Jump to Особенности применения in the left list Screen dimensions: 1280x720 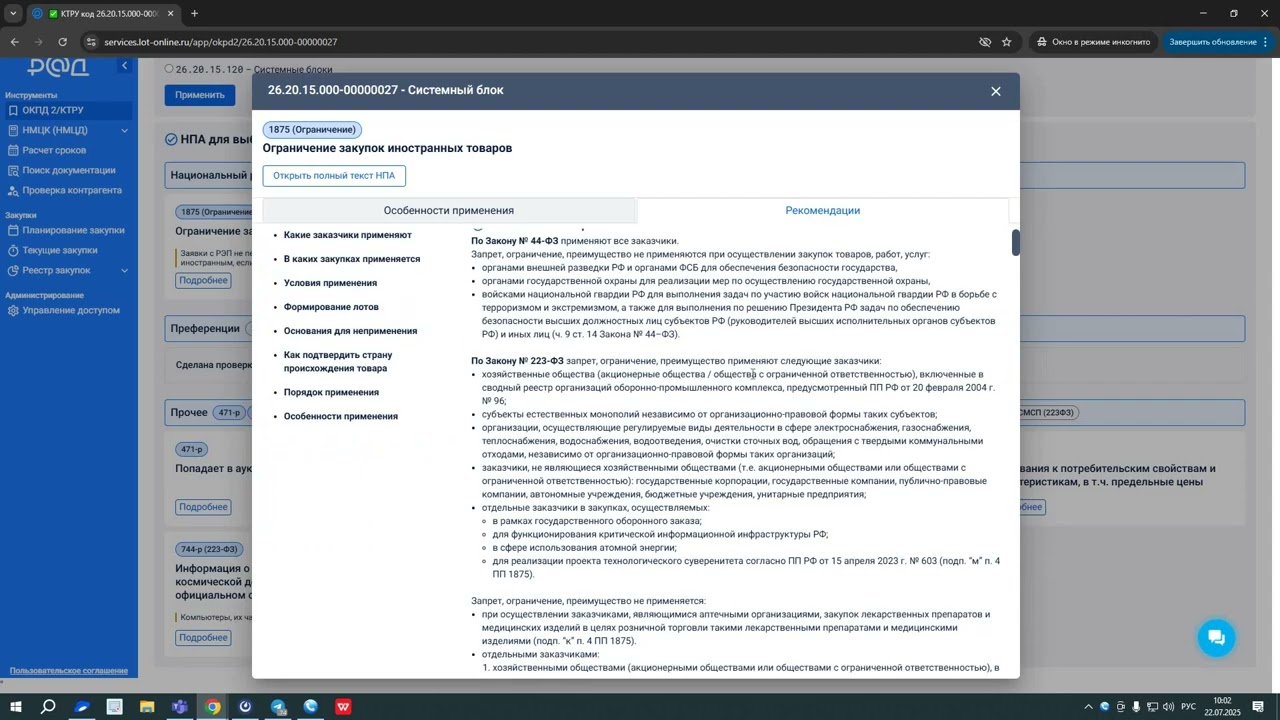(341, 416)
